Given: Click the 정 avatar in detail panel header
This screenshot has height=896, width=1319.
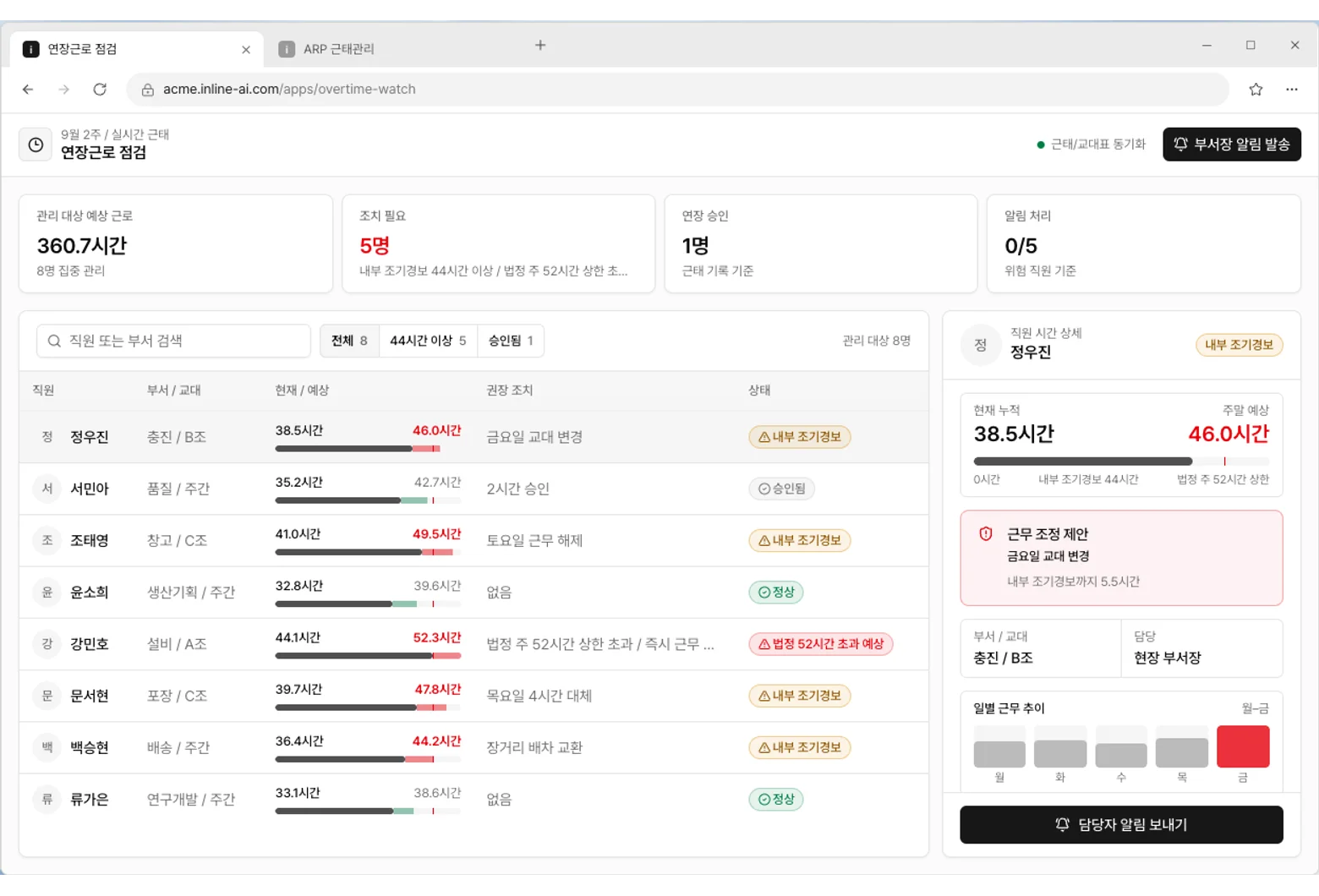Looking at the screenshot, I should coord(981,345).
